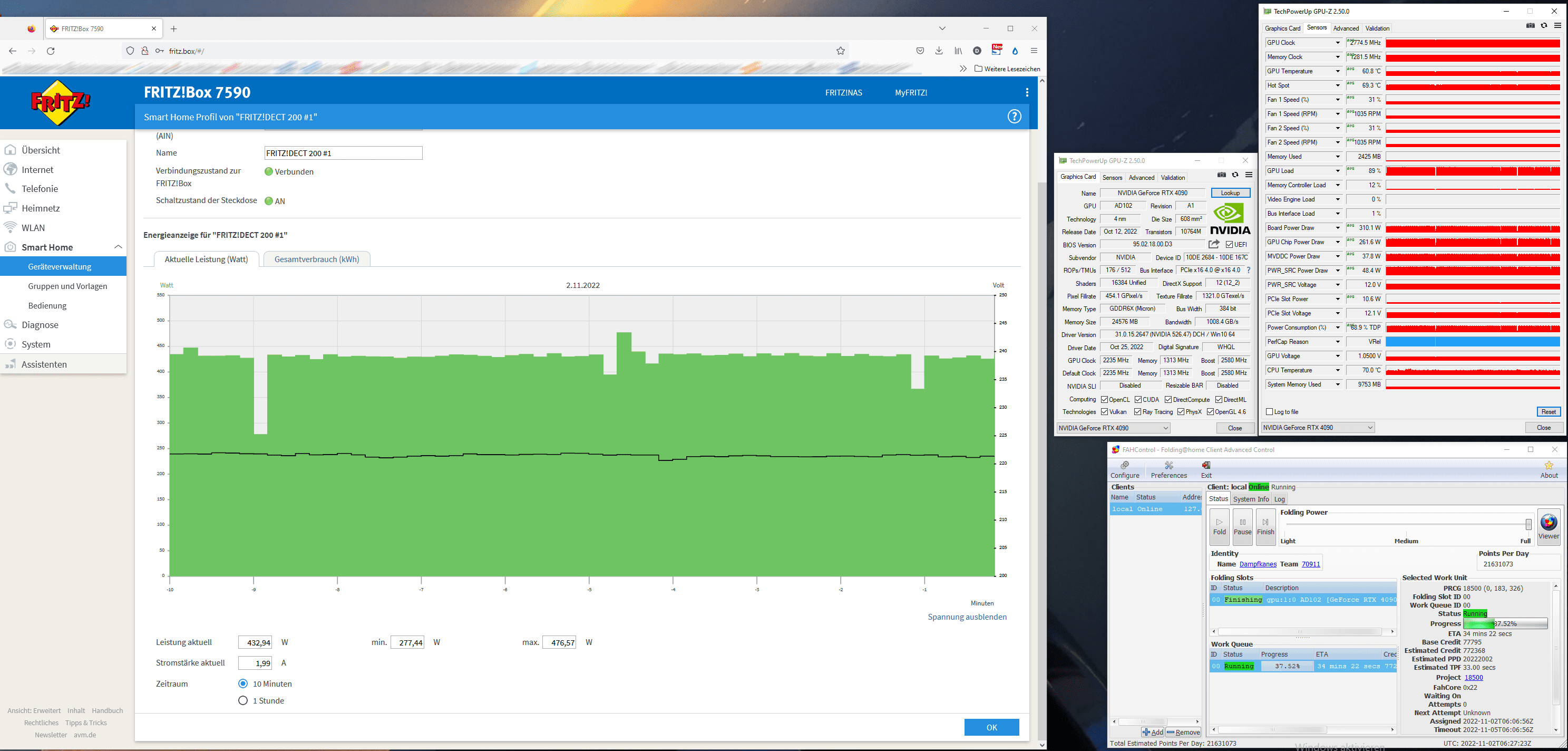Image resolution: width=1568 pixels, height=751 pixels.
Task: Open FAHControl About
Action: pyautogui.click(x=1549, y=469)
